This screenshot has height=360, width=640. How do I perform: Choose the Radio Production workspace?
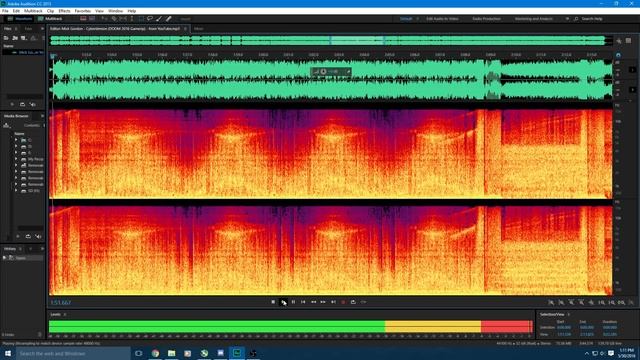(486, 19)
